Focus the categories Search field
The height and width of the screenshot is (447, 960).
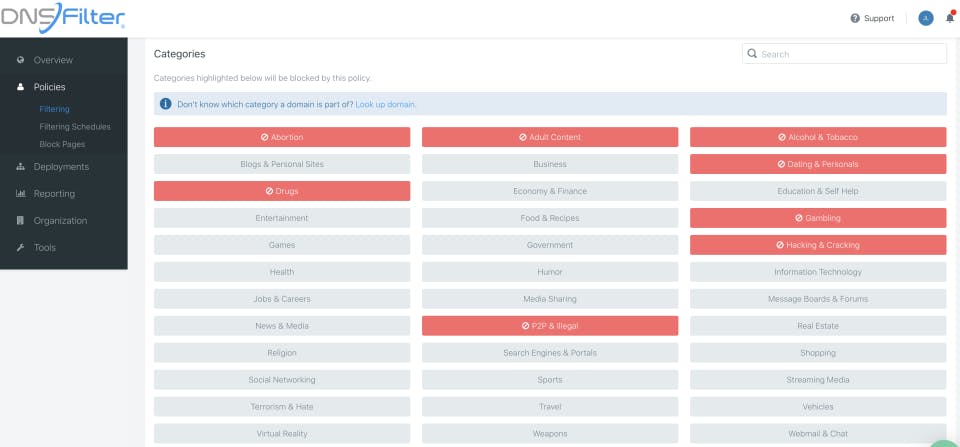click(850, 54)
